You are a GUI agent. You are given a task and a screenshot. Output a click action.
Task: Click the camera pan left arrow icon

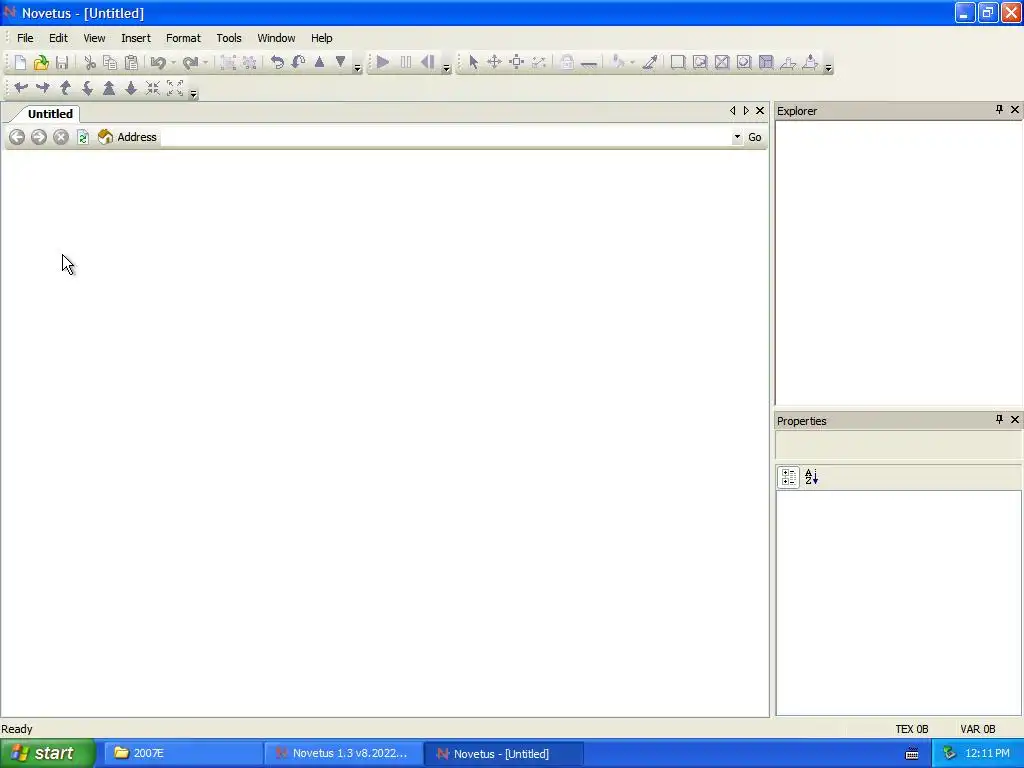(x=20, y=88)
